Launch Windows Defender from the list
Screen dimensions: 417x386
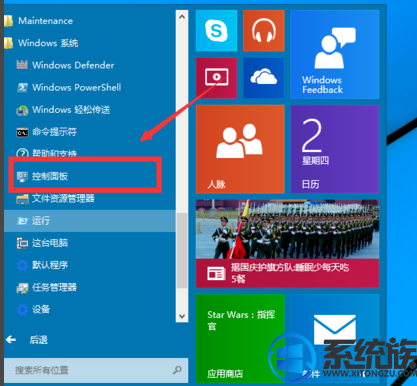[90, 65]
